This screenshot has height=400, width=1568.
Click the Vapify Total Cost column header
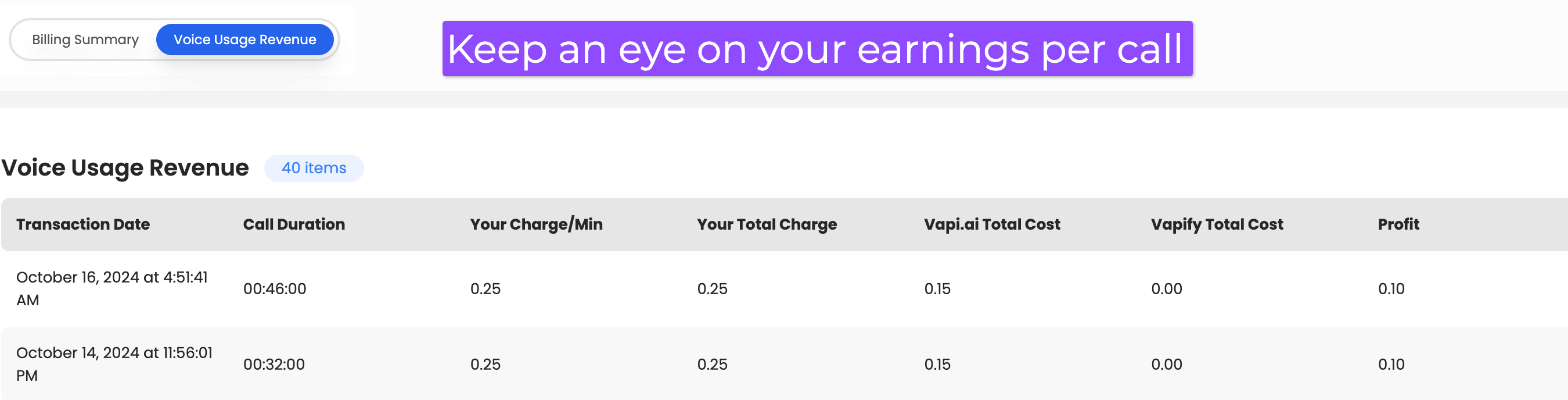[1217, 224]
